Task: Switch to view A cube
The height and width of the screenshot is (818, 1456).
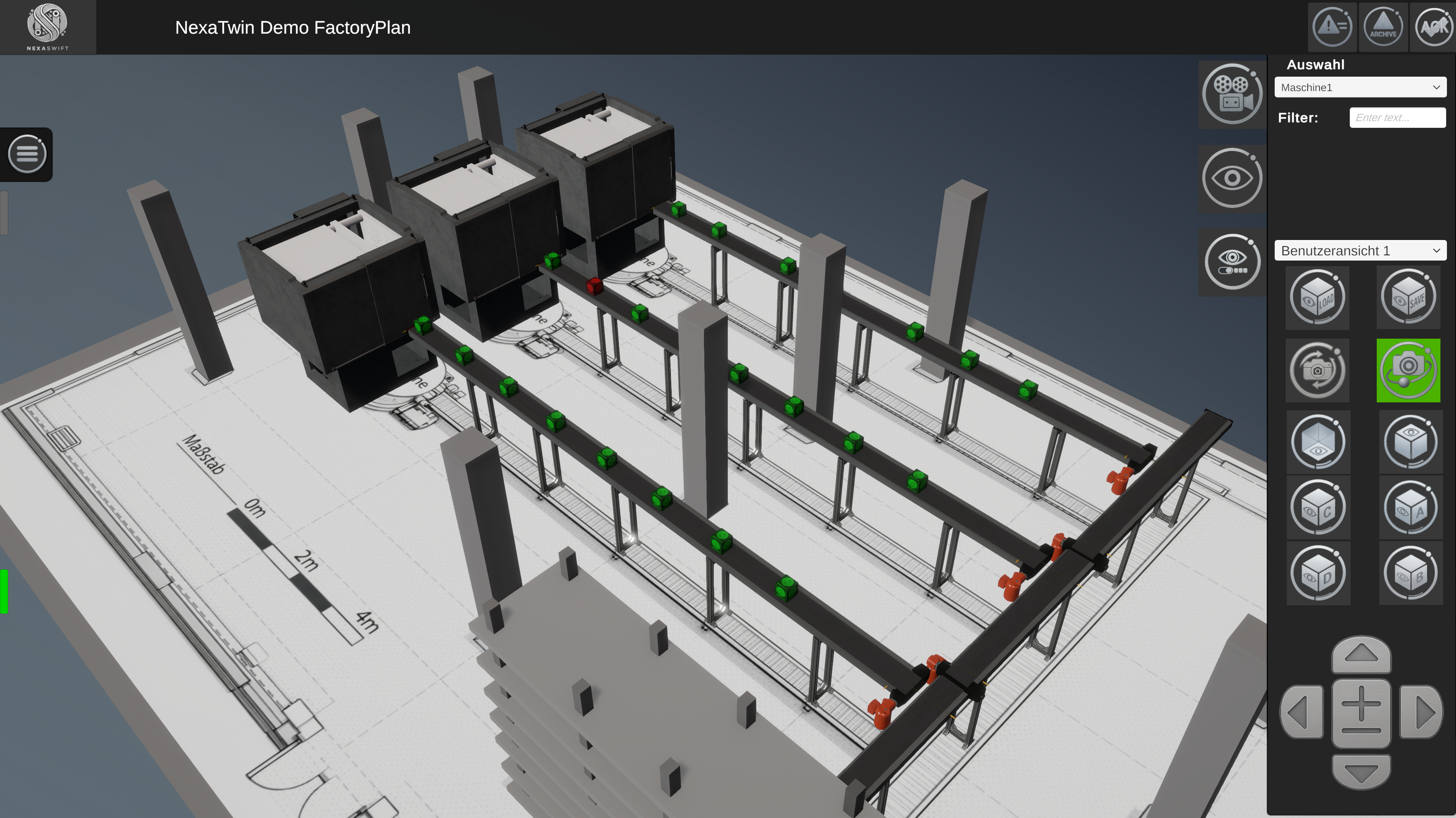Action: [1410, 508]
